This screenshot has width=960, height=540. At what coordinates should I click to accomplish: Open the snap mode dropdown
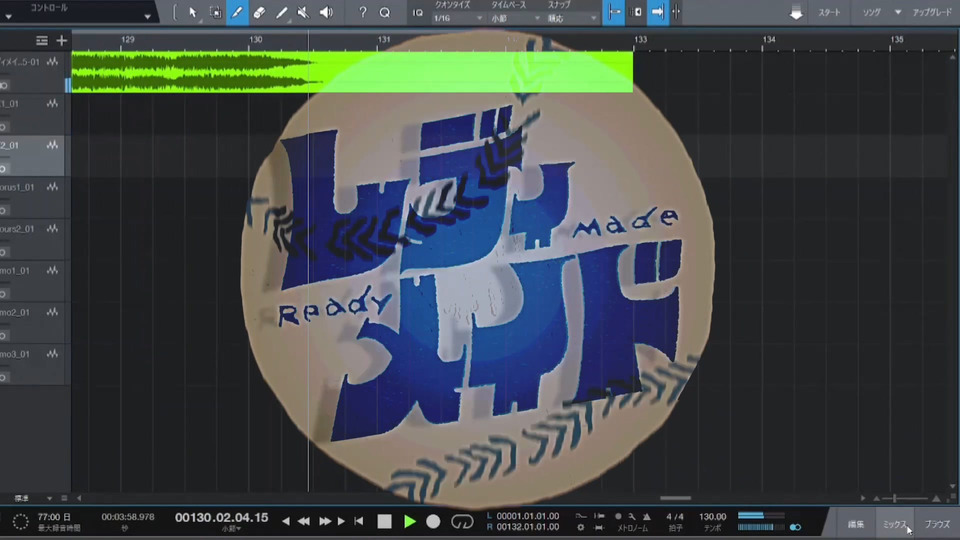pyautogui.click(x=572, y=18)
